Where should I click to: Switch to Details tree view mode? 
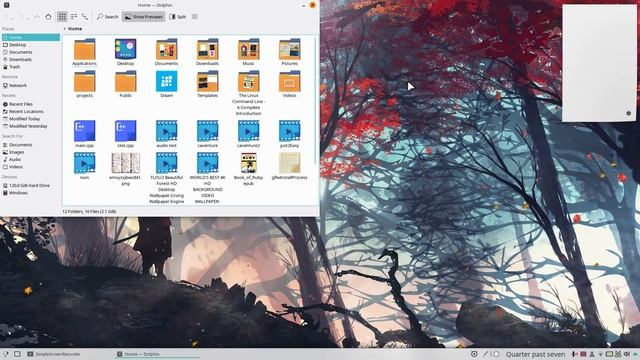tap(85, 17)
